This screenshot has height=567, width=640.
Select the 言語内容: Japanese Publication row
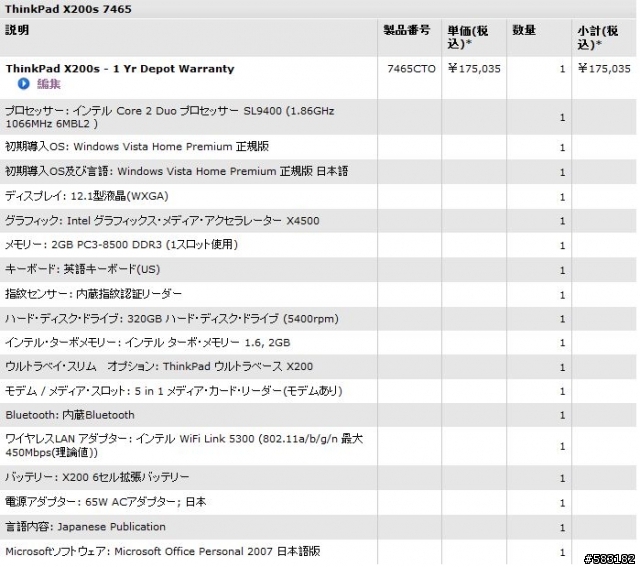318,527
